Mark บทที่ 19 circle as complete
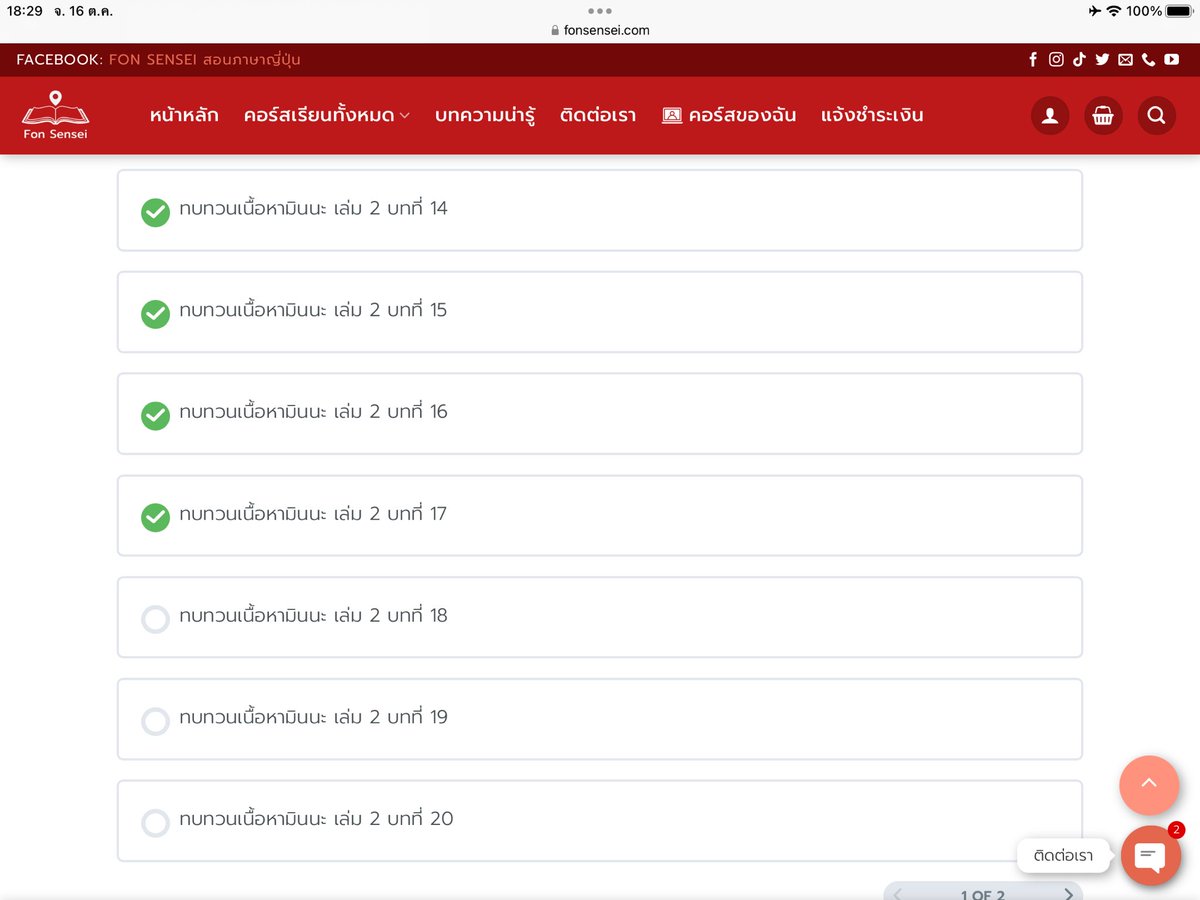This screenshot has height=900, width=1200. 155,721
